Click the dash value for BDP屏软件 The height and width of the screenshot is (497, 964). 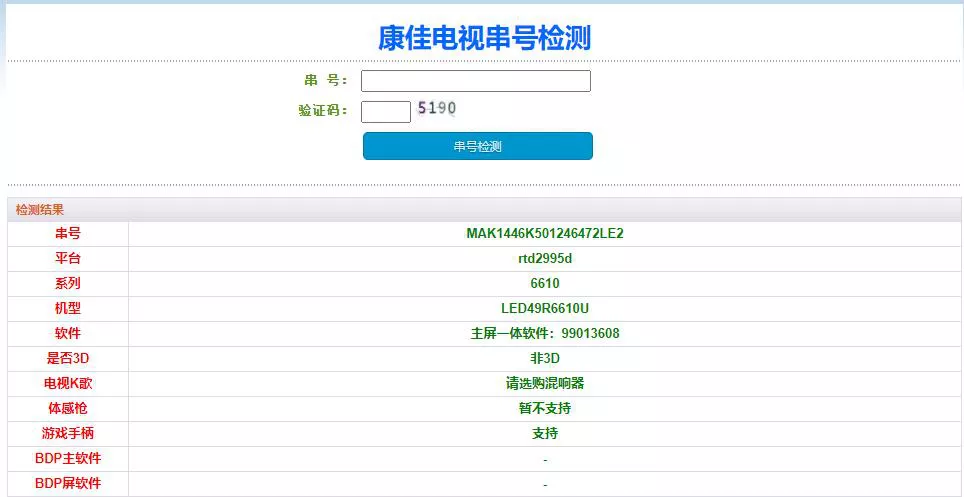(545, 485)
